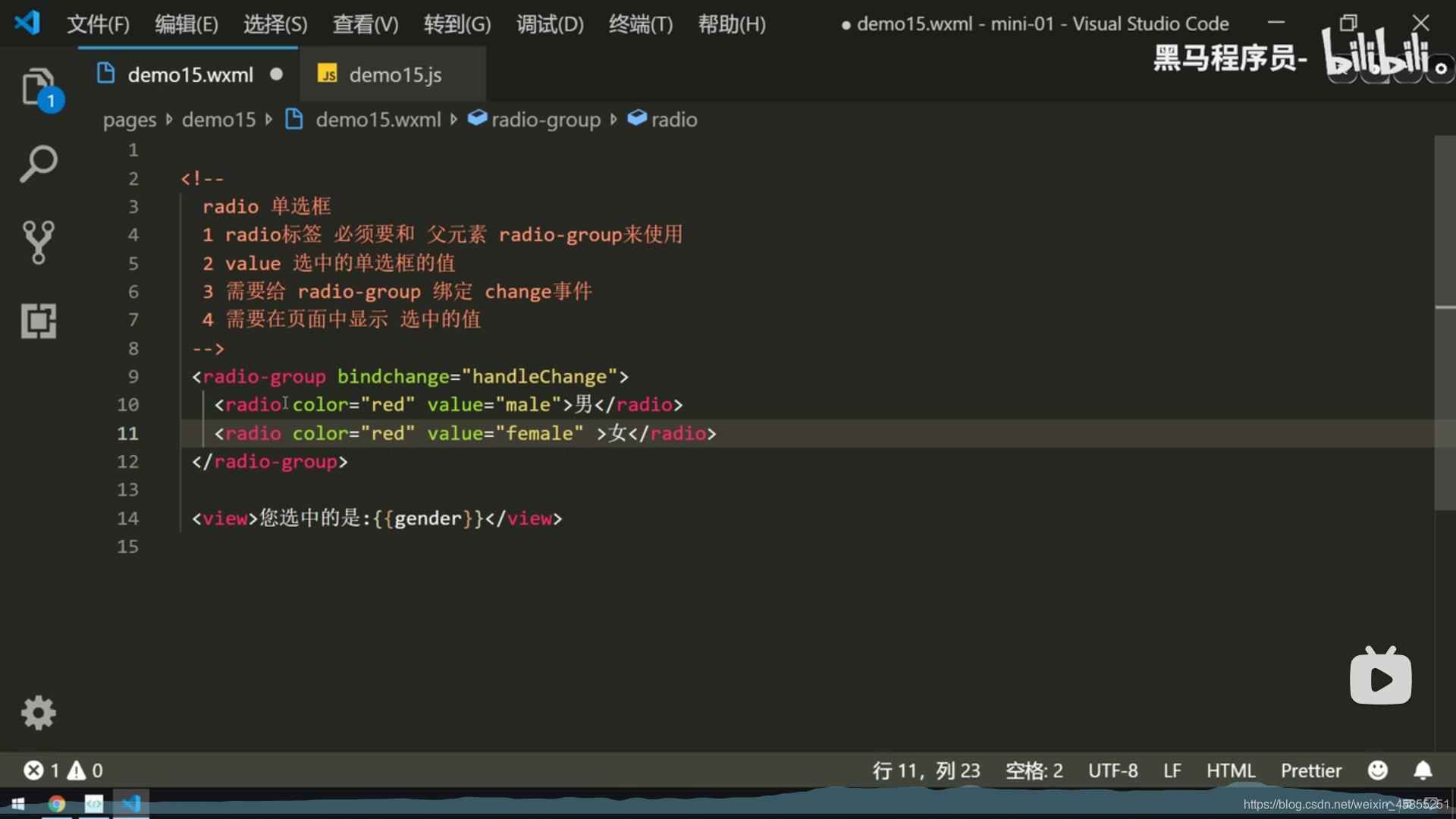Click the handleChange text on line 9

540,377
